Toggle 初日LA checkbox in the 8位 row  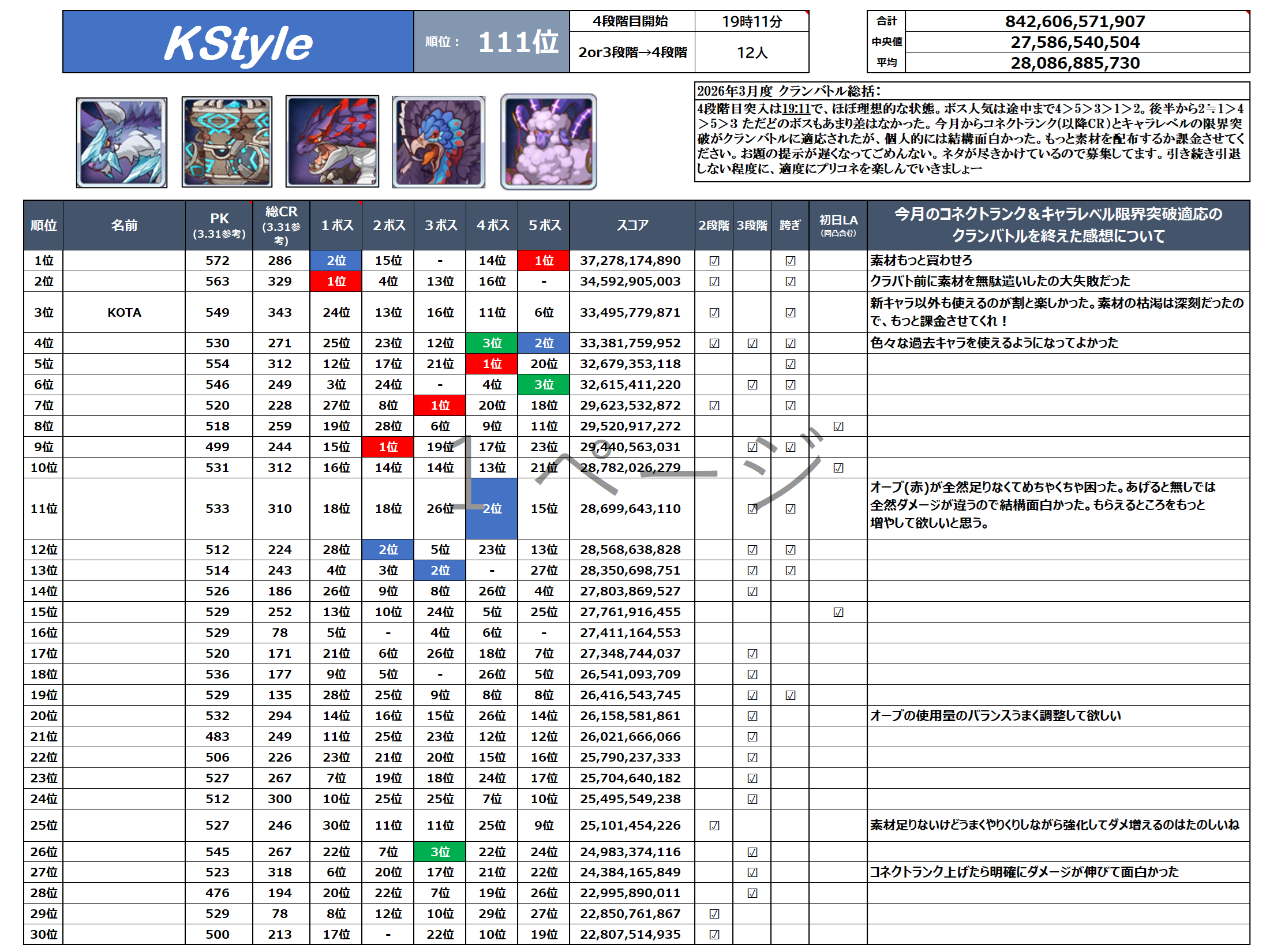click(x=838, y=426)
